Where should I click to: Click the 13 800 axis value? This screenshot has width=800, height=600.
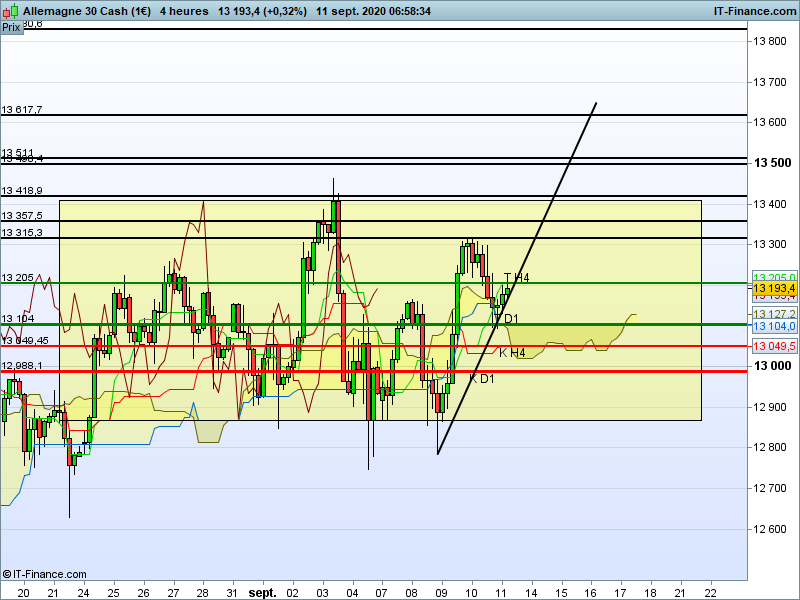pyautogui.click(x=770, y=41)
